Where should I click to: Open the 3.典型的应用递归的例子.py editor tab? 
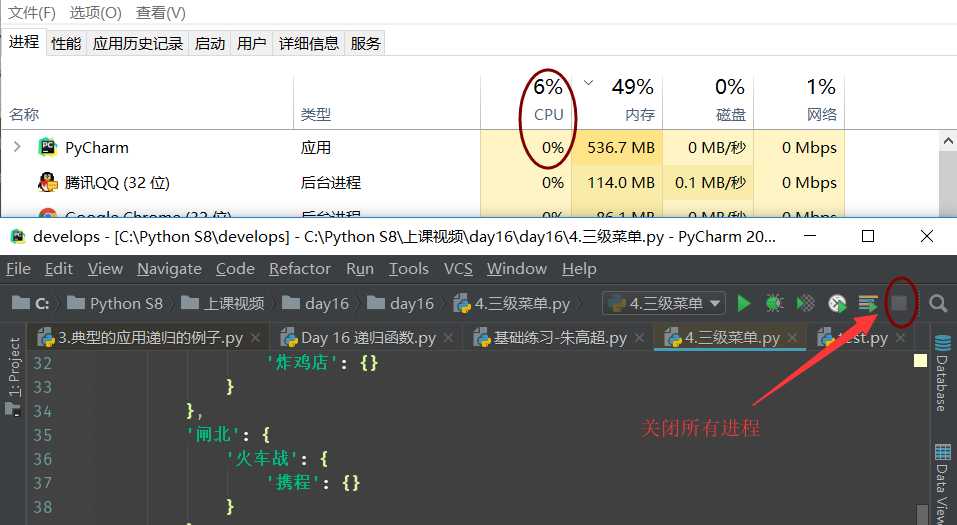coord(150,338)
